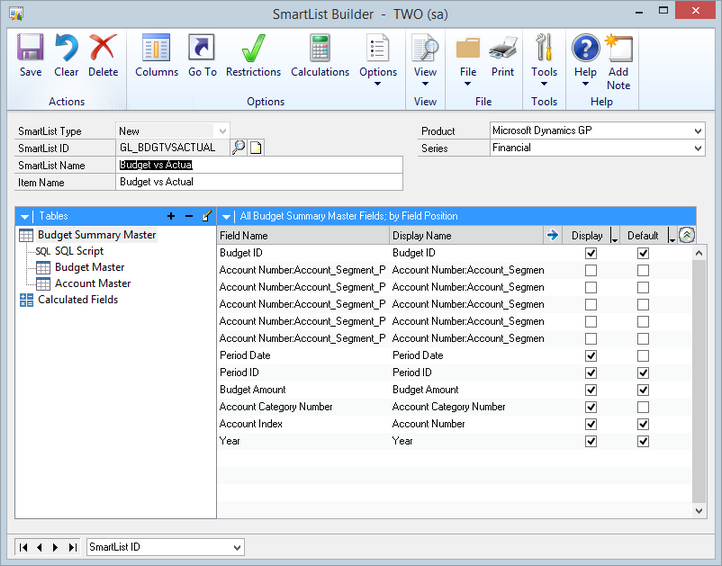Click the Field Name column header
This screenshot has width=722, height=566.
tap(303, 235)
